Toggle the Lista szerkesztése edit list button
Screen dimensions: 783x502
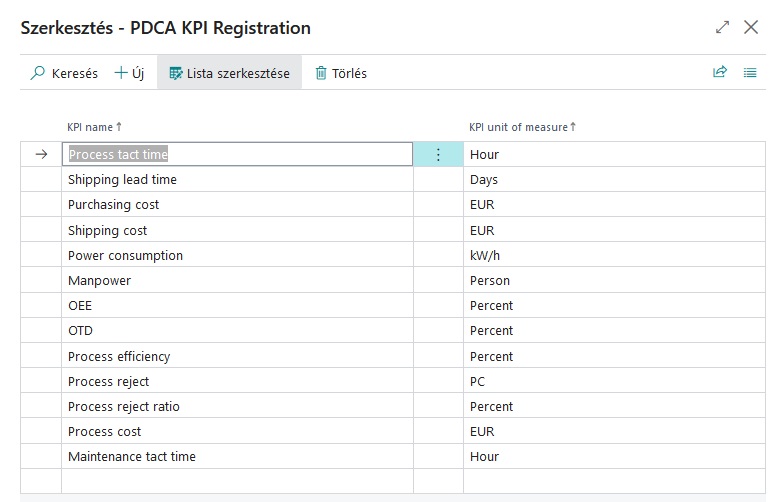(229, 73)
